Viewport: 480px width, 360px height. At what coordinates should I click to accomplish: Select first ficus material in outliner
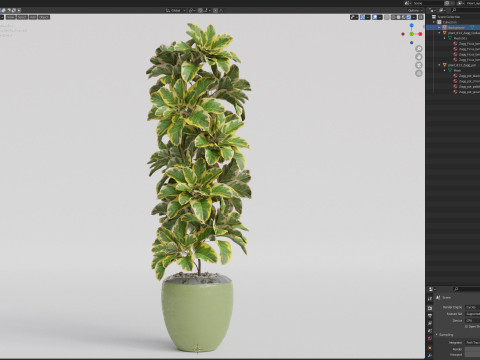point(469,44)
